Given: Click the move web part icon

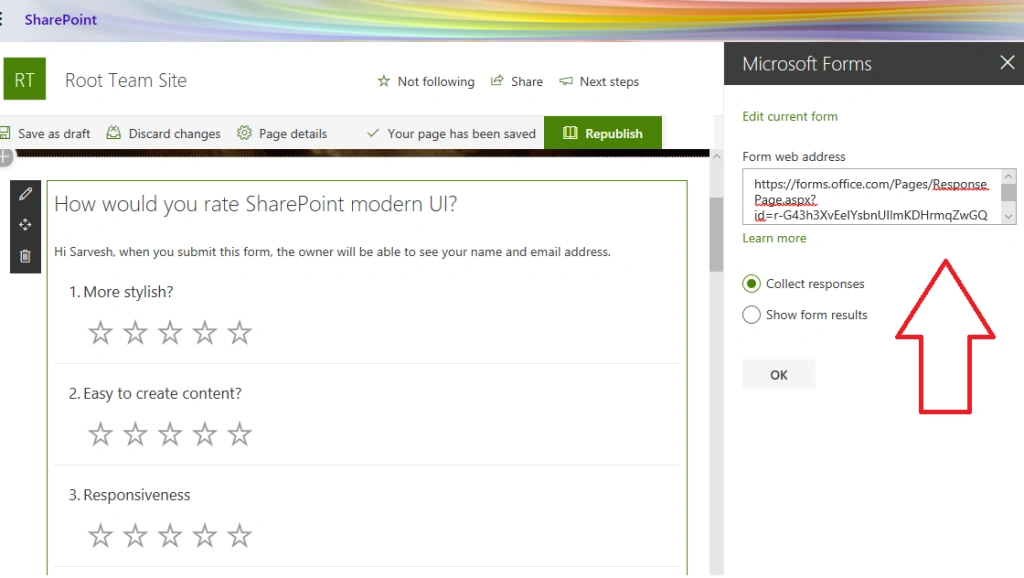Looking at the screenshot, I should pos(25,225).
